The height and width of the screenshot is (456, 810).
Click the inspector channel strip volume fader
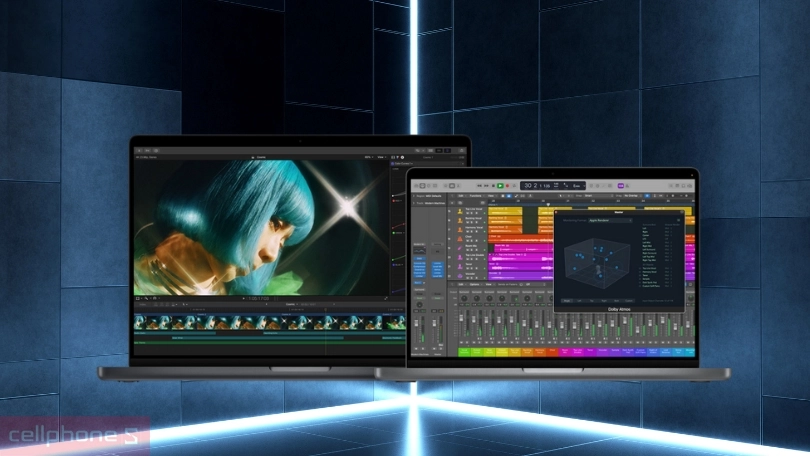click(x=416, y=323)
